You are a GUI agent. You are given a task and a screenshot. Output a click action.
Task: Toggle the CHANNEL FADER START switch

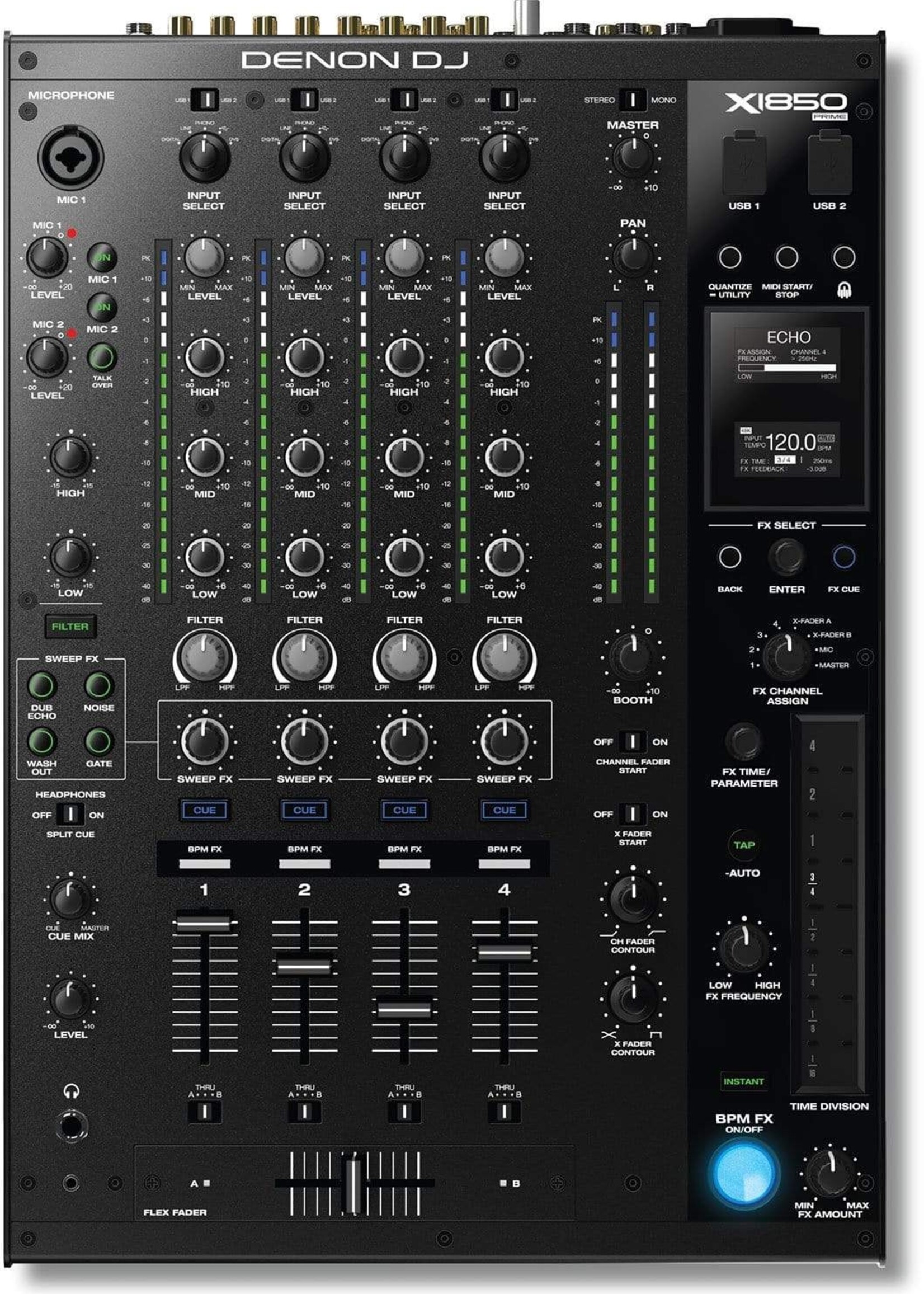click(632, 741)
